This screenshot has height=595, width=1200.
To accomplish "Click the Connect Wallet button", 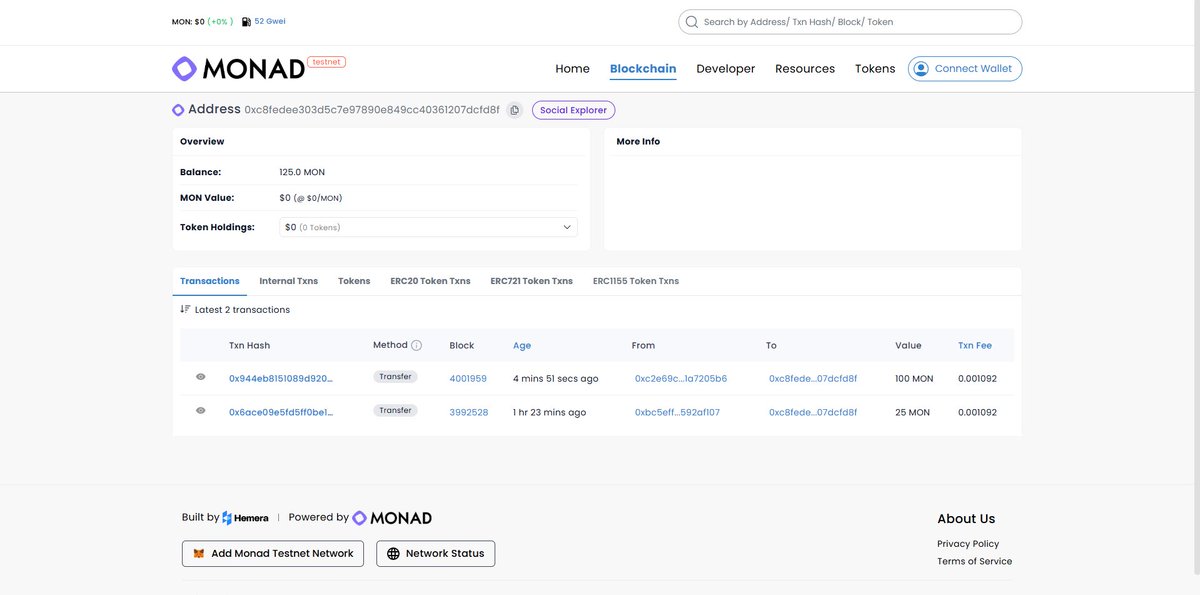I will (965, 69).
